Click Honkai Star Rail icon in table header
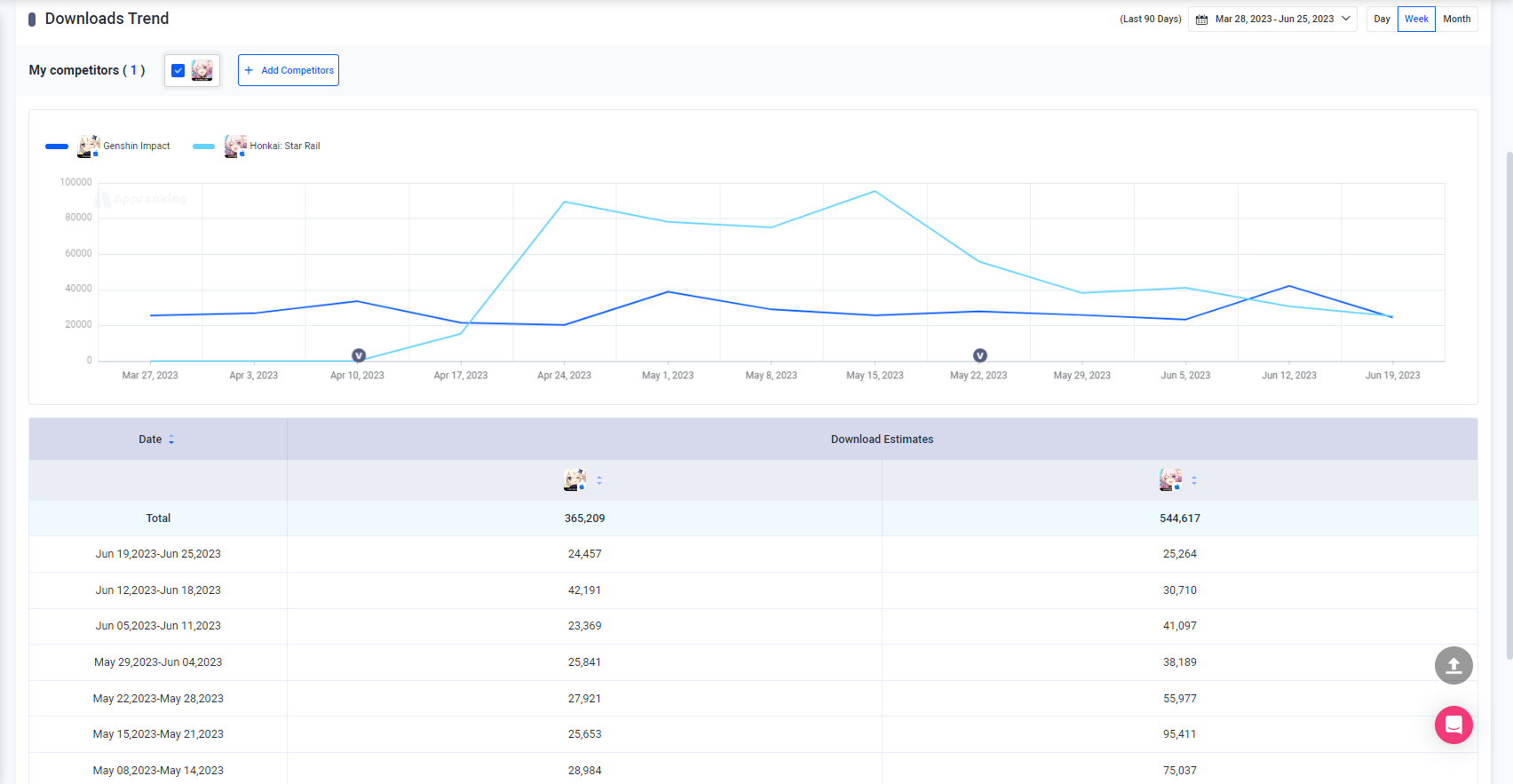 tap(1170, 480)
